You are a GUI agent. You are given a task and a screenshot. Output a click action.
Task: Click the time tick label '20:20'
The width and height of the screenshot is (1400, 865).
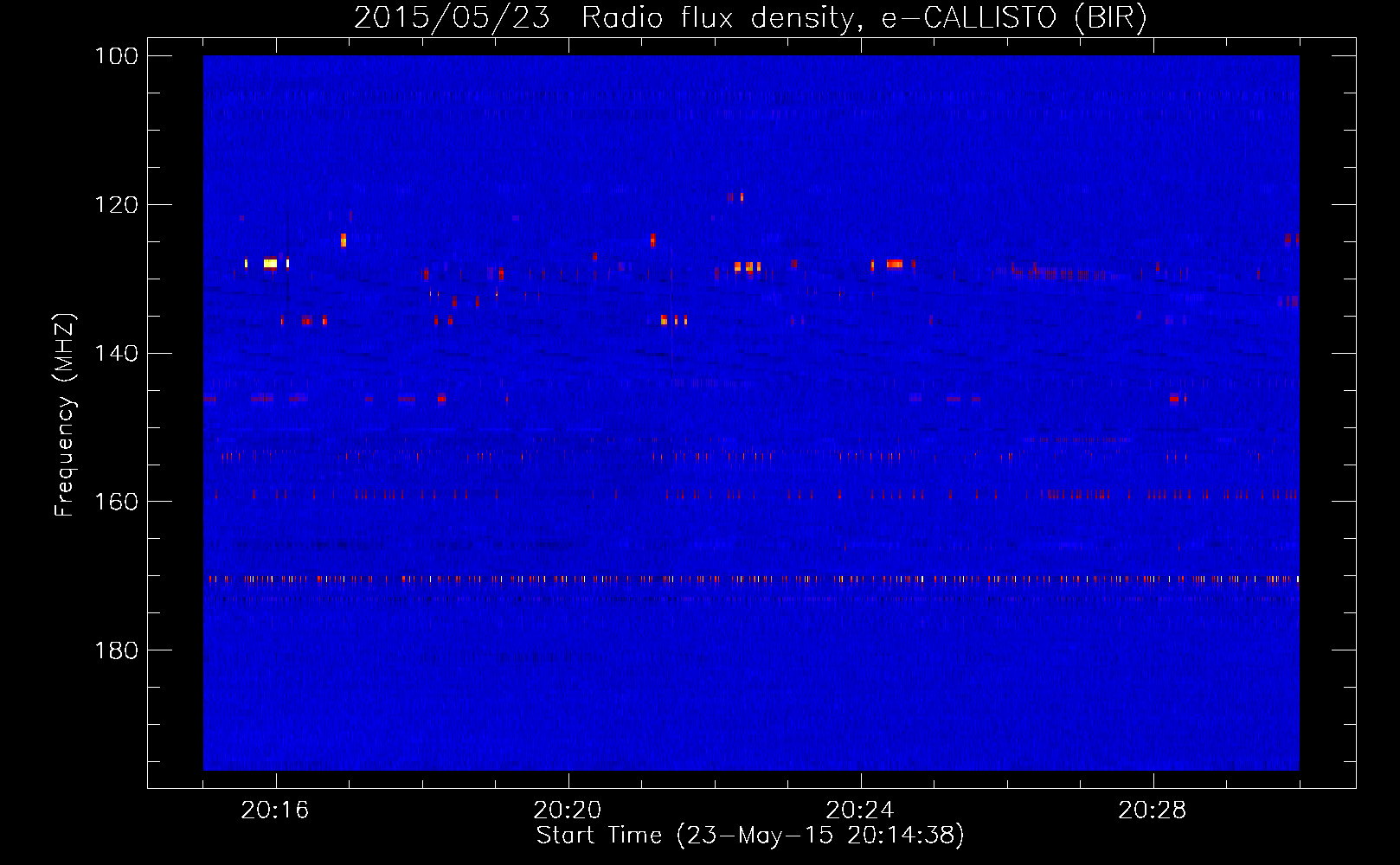click(568, 811)
